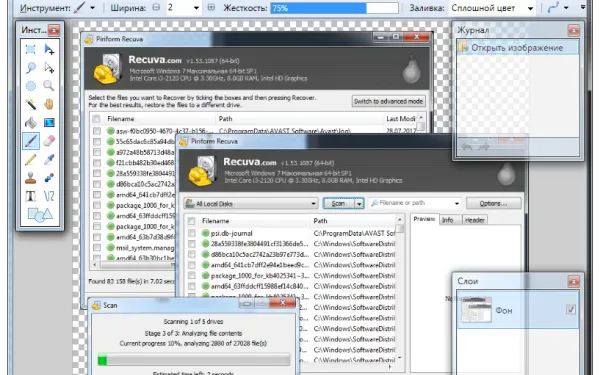Toggle visibility checkbox of Фон layer
This screenshot has height=375, width=600.
click(571, 310)
